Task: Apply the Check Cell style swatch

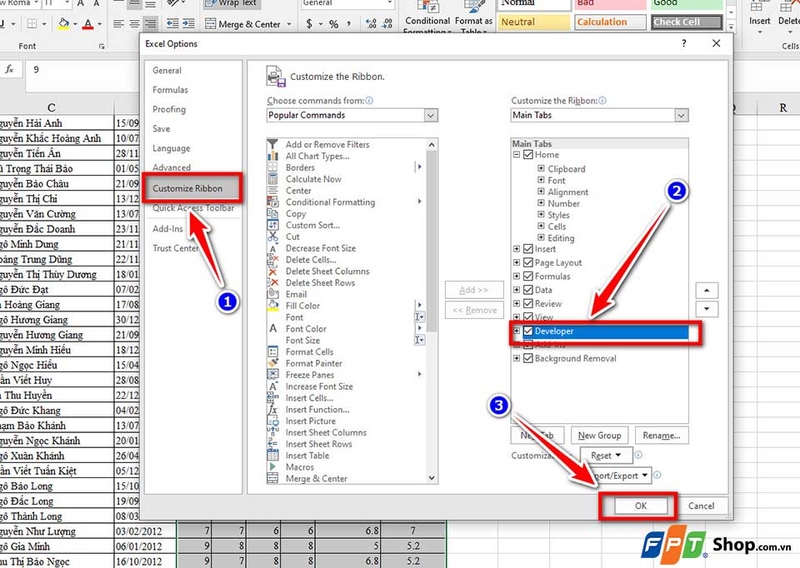Action: pos(687,22)
